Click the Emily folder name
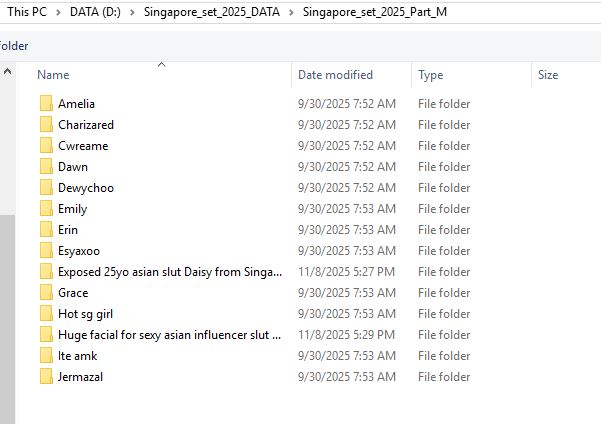The image size is (601, 424). [x=72, y=209]
